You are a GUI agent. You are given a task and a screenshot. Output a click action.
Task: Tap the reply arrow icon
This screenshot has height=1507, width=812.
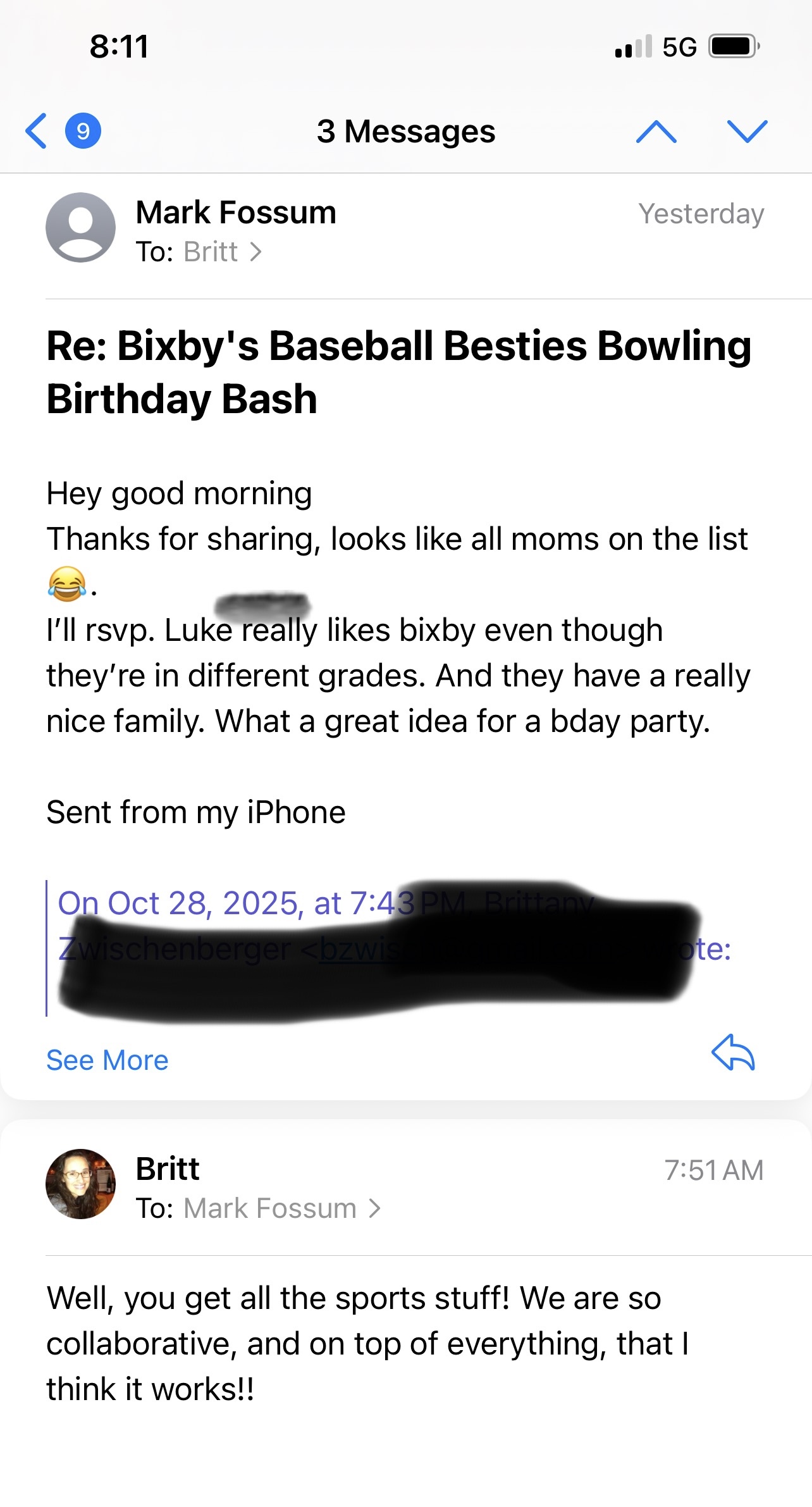733,1053
